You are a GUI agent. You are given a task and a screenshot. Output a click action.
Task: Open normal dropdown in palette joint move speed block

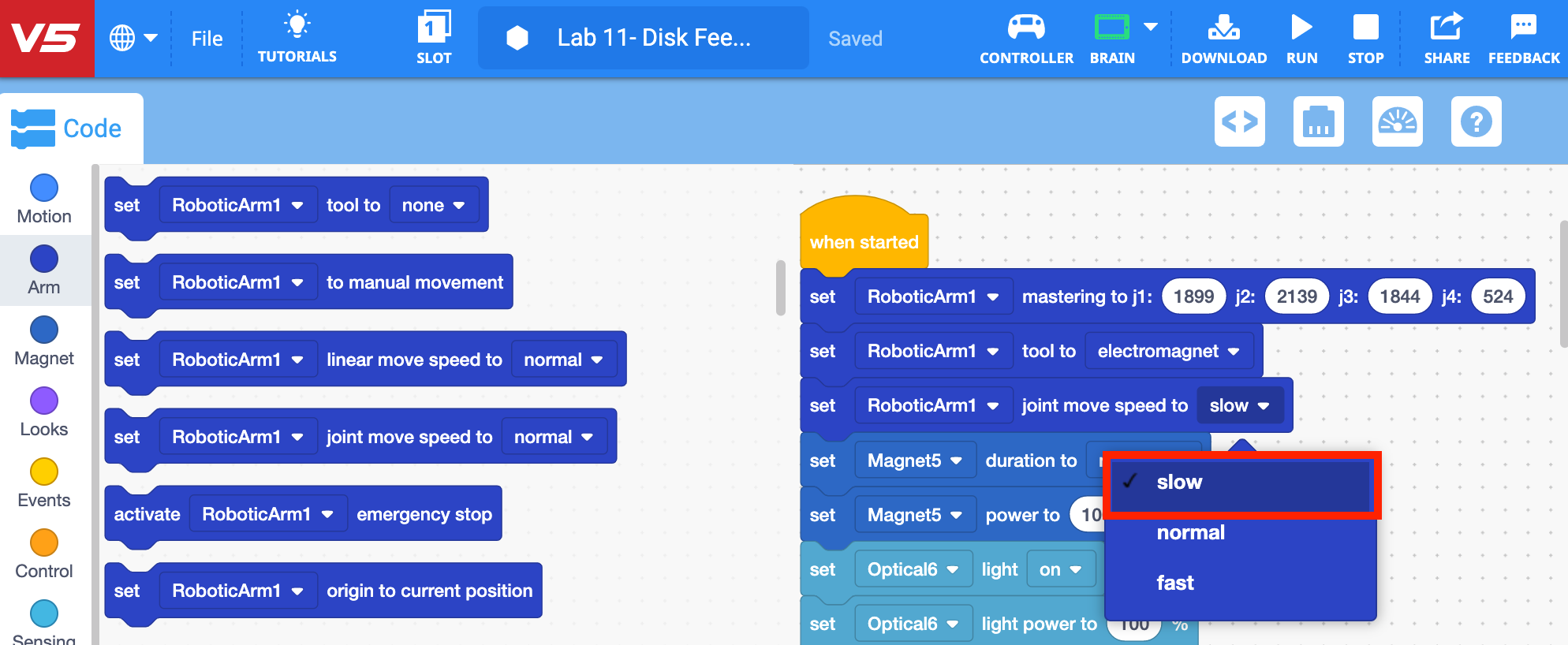(554, 437)
